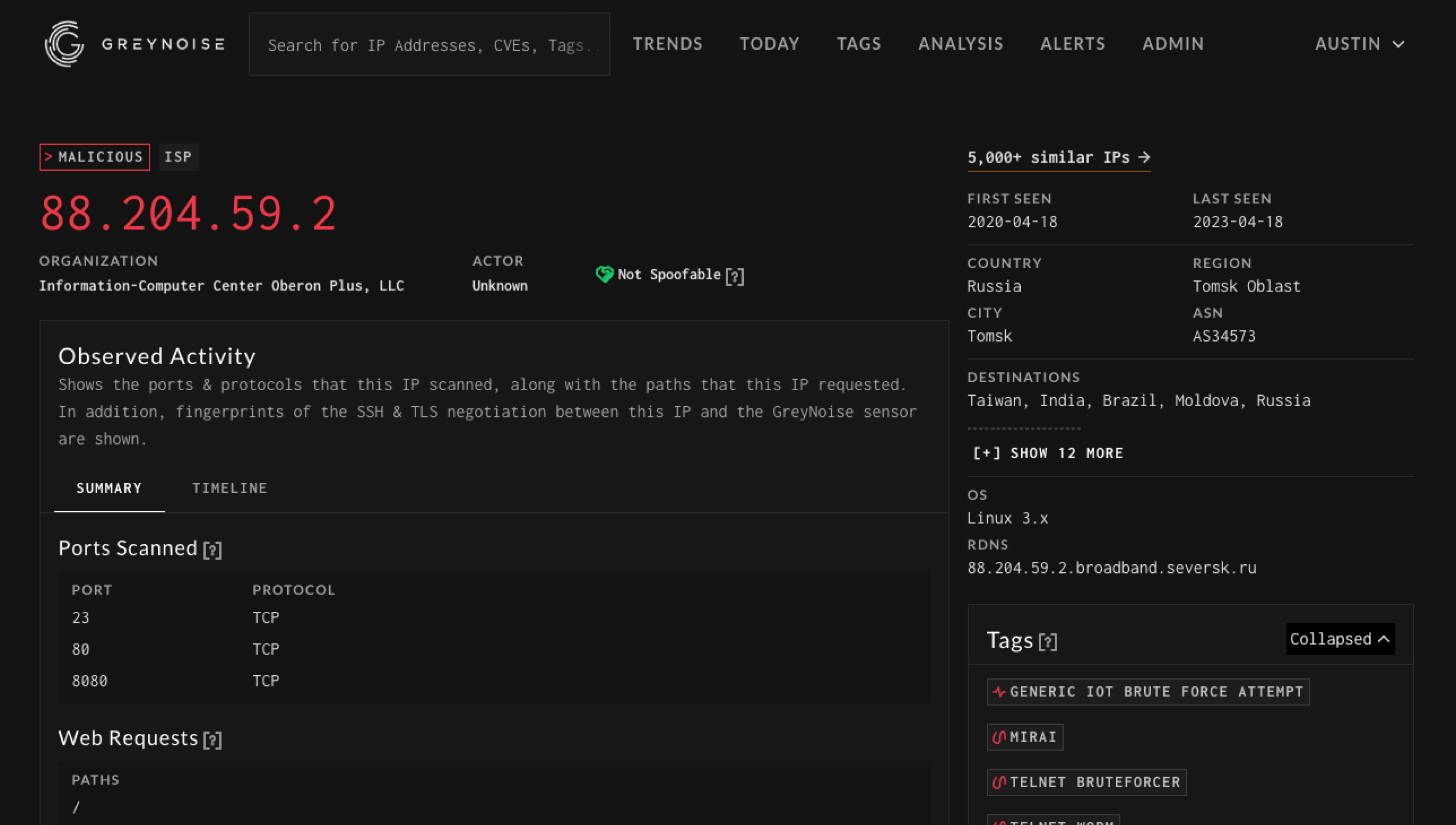Click the search field for IP addresses

pos(429,44)
